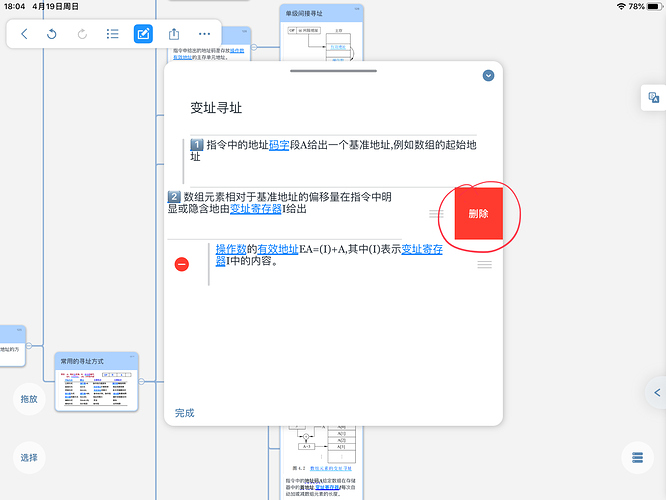
Task: Select the 常用的寻址方式 mind map node
Action: coord(96,381)
